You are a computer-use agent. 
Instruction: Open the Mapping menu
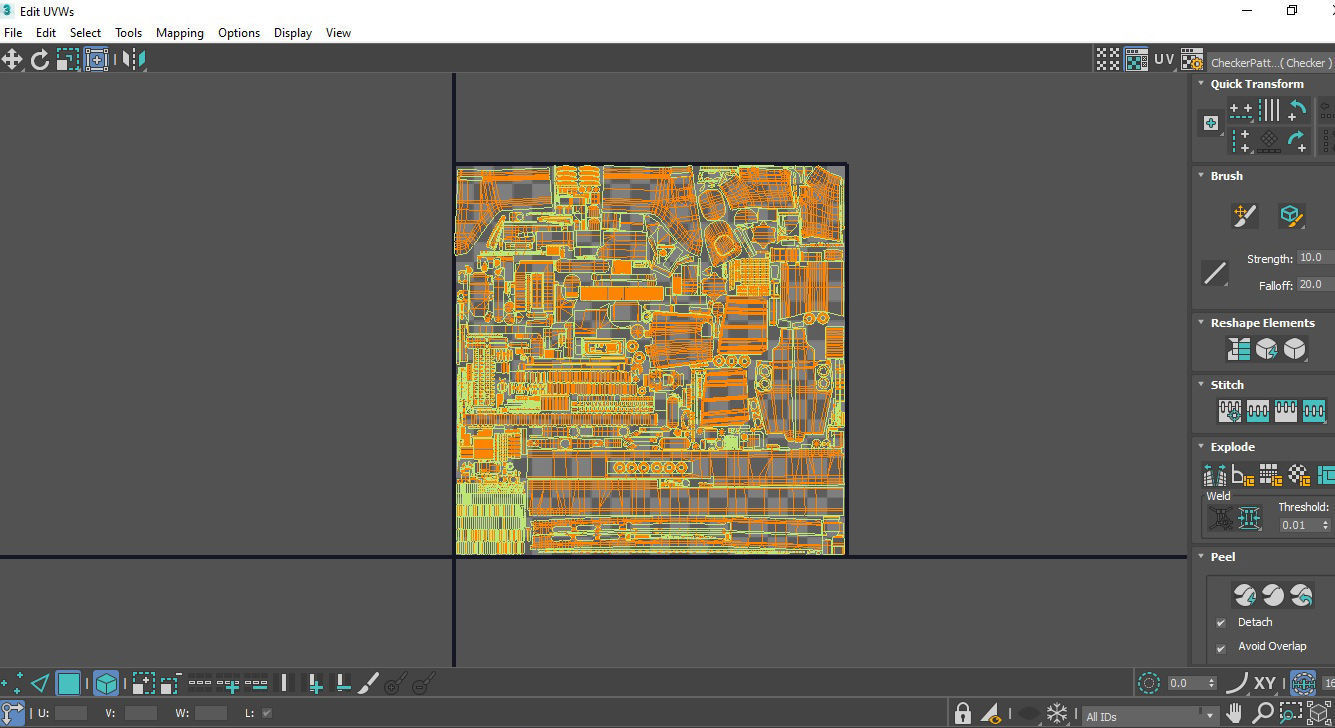click(180, 33)
